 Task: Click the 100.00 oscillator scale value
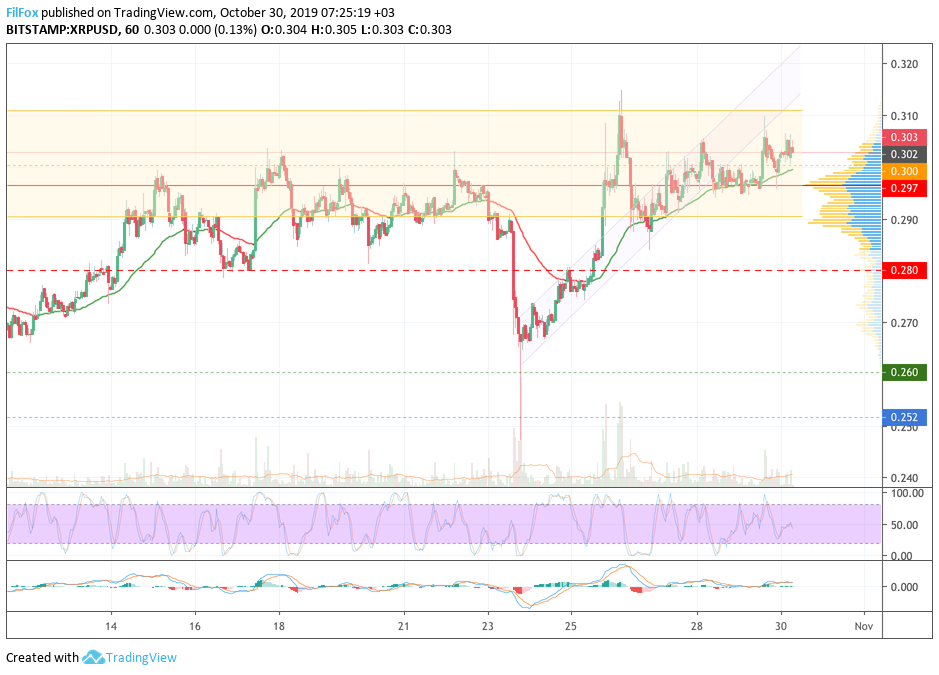[x=907, y=494]
